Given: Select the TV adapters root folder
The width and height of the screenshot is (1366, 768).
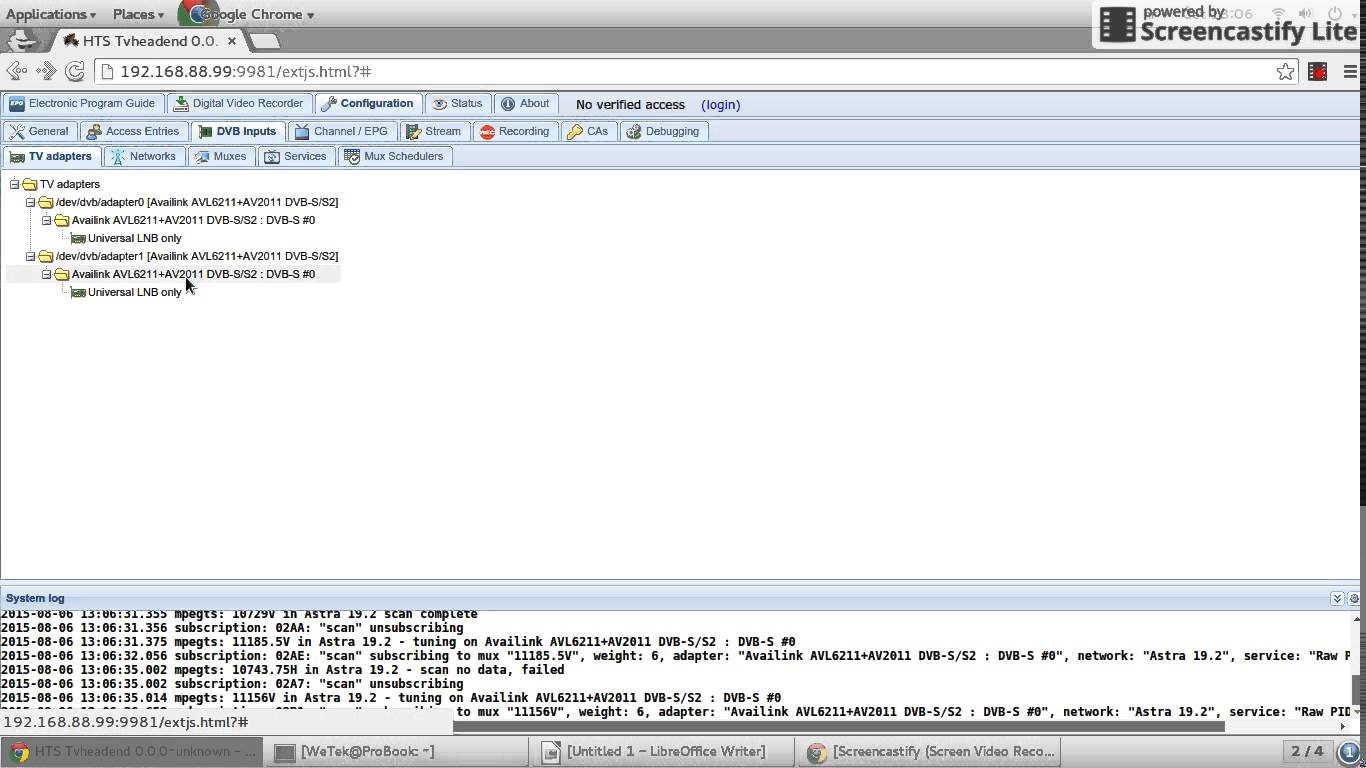Looking at the screenshot, I should pyautogui.click(x=70, y=184).
